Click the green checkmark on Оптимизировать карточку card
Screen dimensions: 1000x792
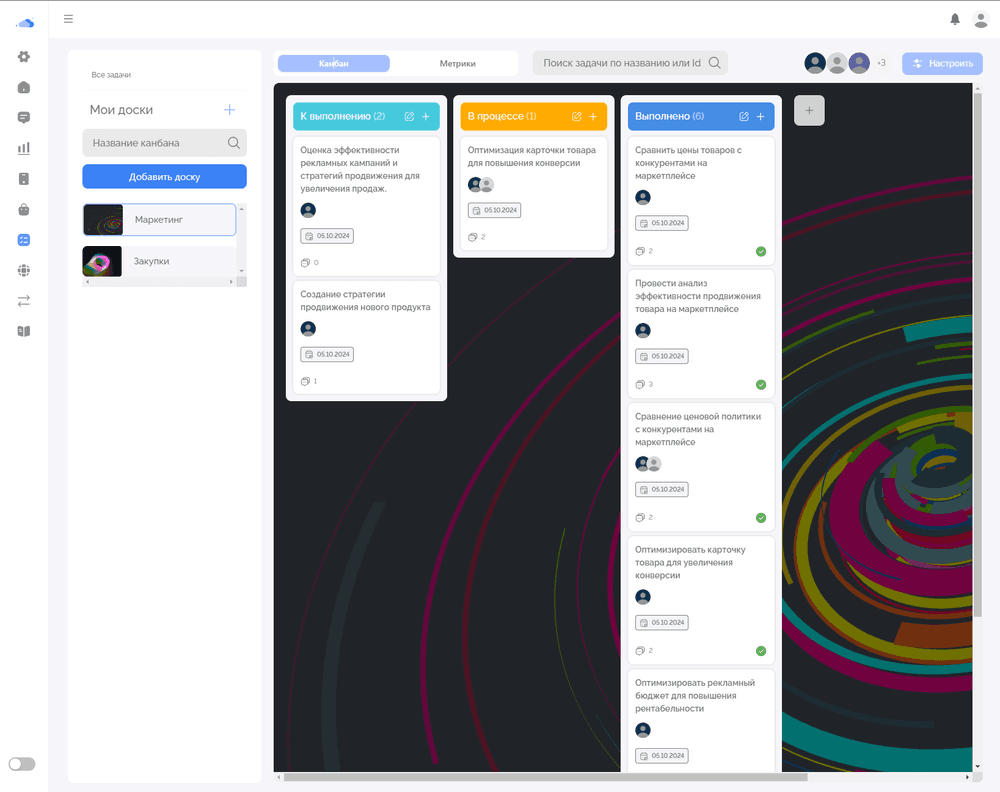[761, 651]
